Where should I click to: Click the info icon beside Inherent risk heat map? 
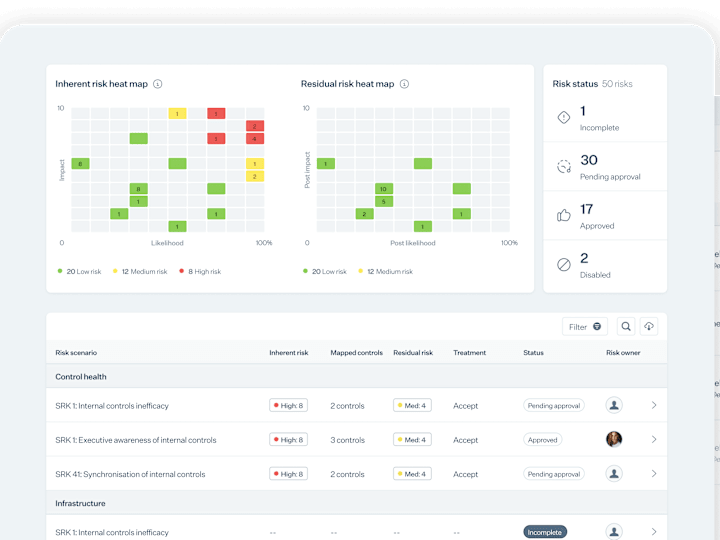click(x=158, y=84)
